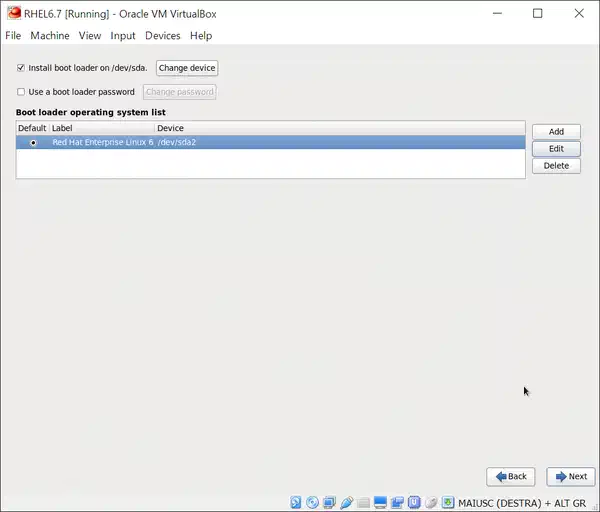The image size is (600, 512).
Task: Click the purple chip status icon
Action: (414, 502)
